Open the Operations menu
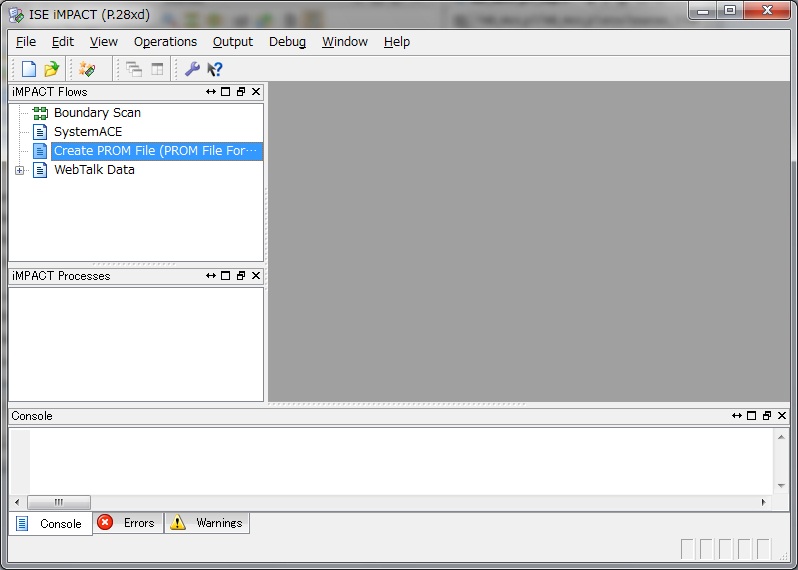Screen dimensions: 798x570 [165, 42]
